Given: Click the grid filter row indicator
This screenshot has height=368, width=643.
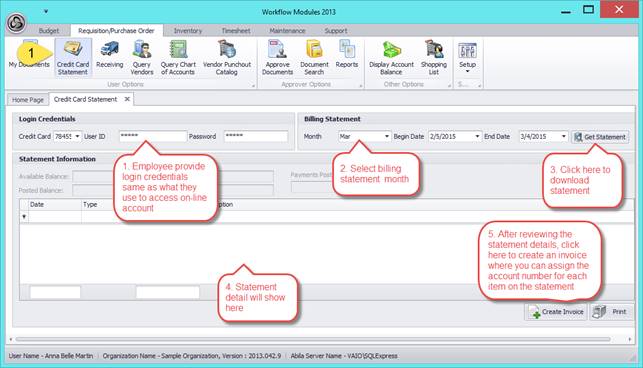Looking at the screenshot, I should pyautogui.click(x=24, y=217).
